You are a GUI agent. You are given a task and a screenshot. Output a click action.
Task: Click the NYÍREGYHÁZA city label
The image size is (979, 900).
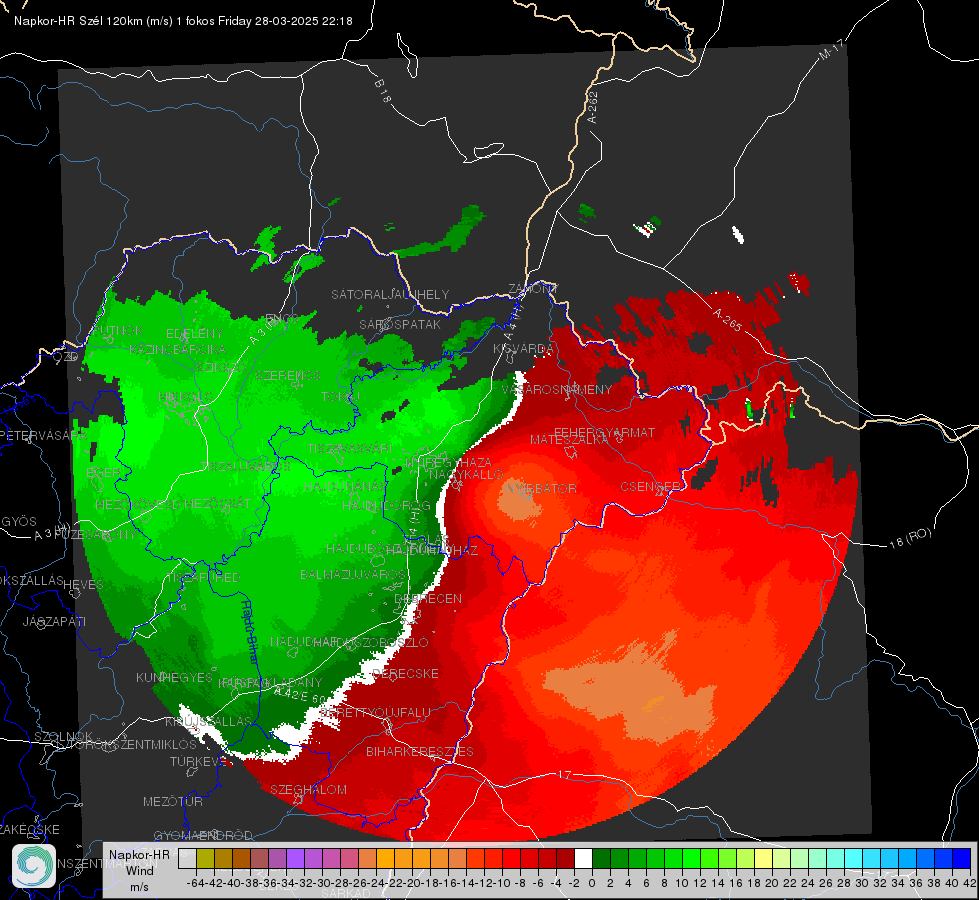[x=448, y=462]
